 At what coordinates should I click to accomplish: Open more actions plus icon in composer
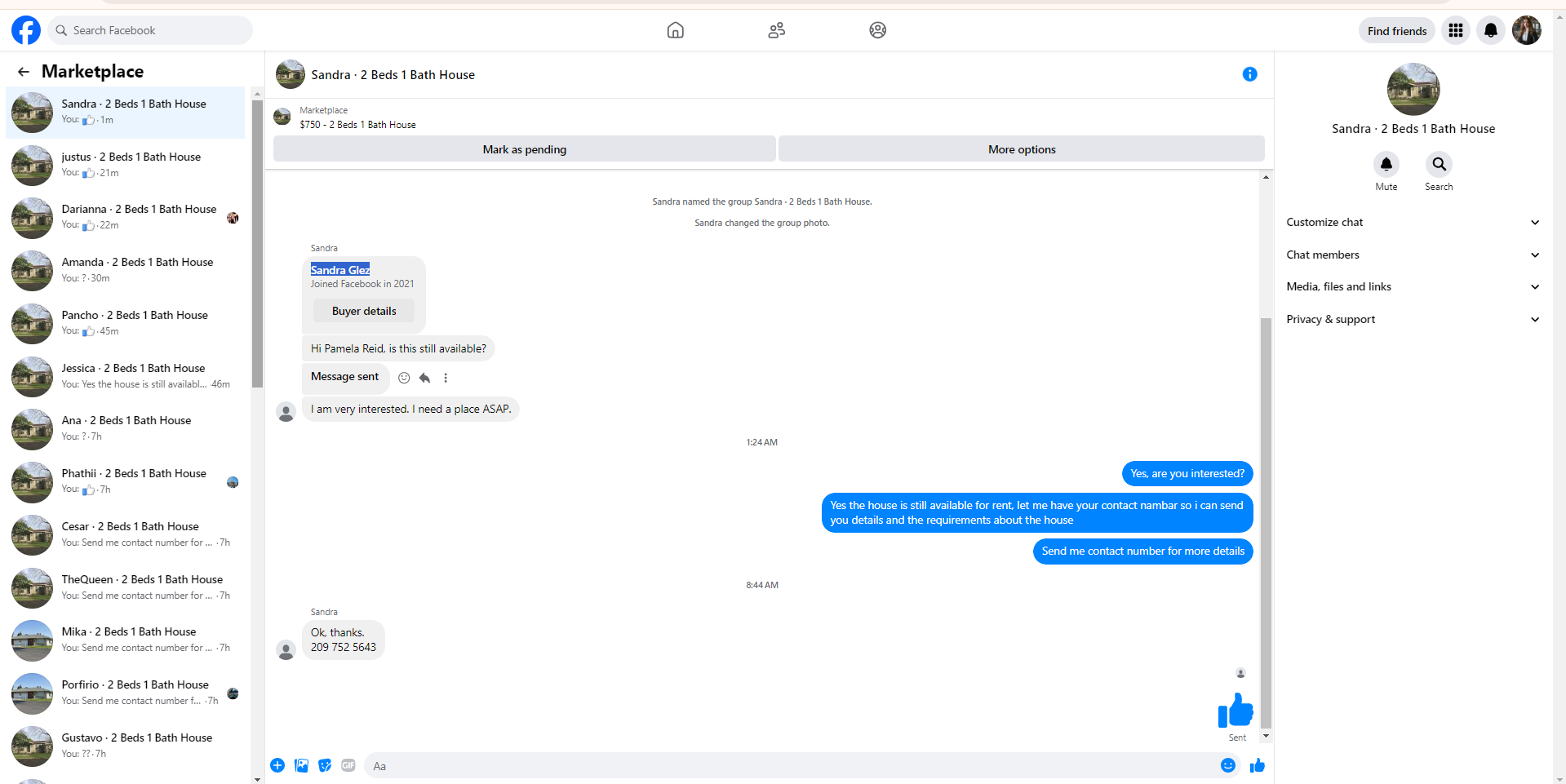(x=277, y=765)
